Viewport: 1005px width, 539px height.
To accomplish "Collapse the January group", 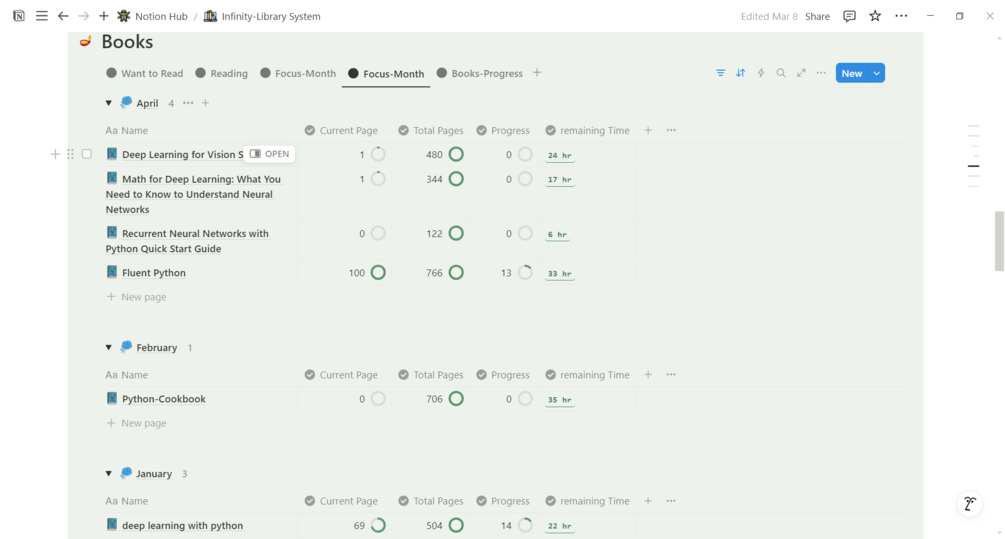I will pos(108,474).
